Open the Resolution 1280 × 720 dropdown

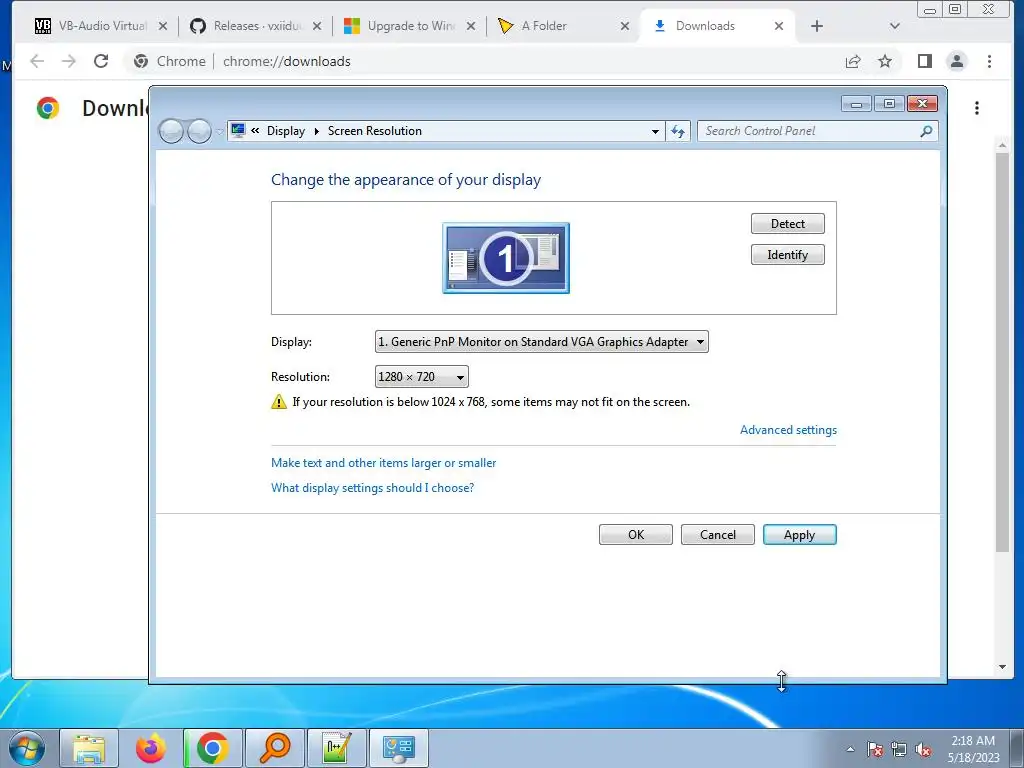tap(421, 377)
